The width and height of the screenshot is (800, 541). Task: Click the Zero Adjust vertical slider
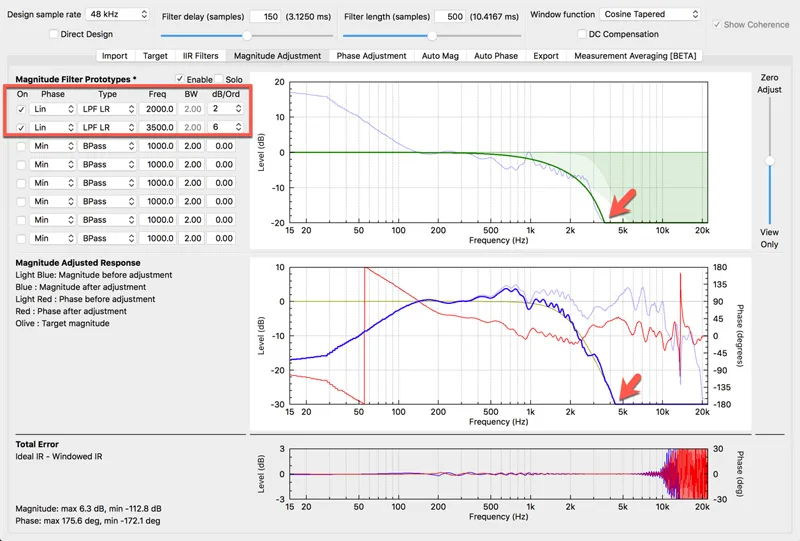769,161
